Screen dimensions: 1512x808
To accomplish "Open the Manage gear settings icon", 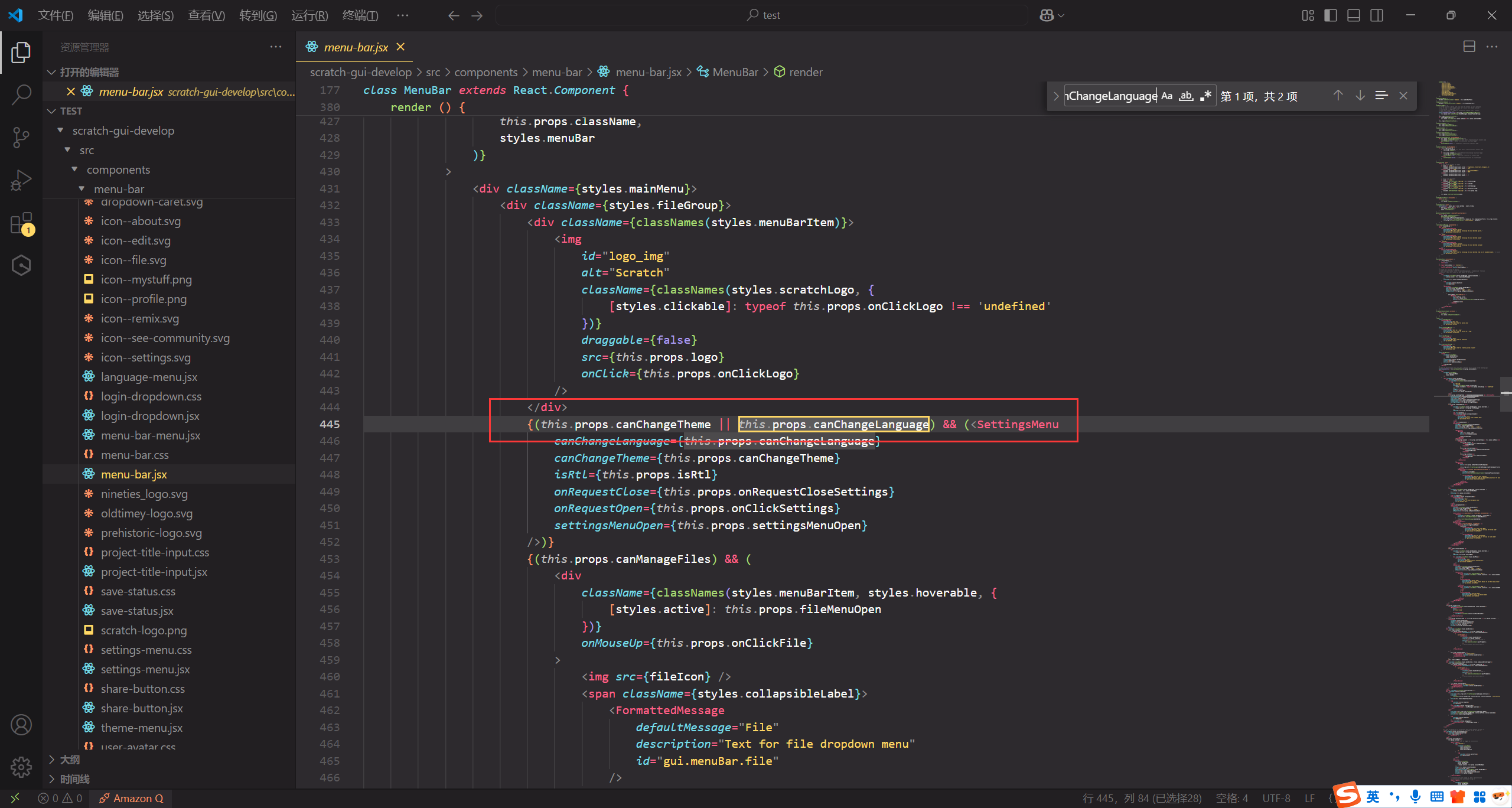I will (x=21, y=767).
